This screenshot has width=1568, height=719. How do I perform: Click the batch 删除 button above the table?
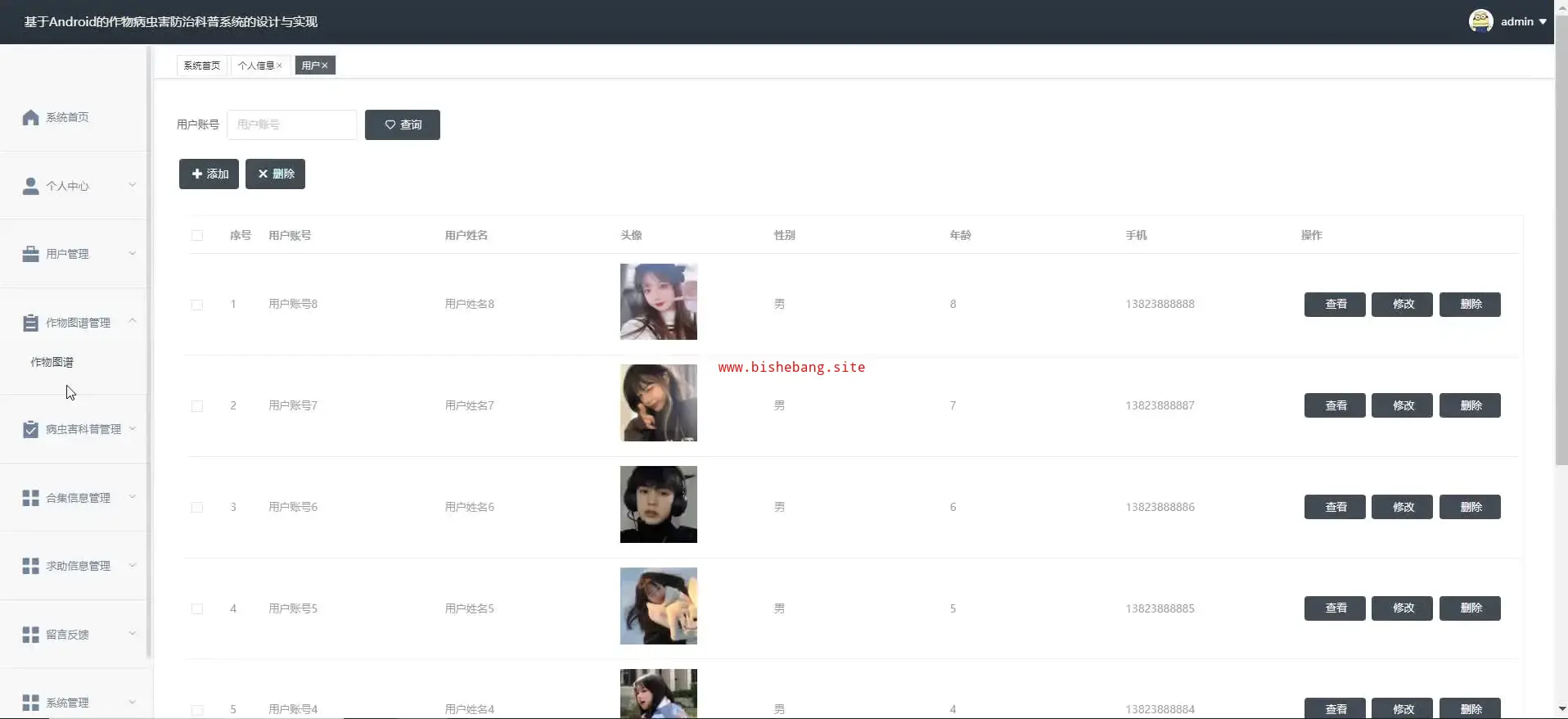pos(275,174)
